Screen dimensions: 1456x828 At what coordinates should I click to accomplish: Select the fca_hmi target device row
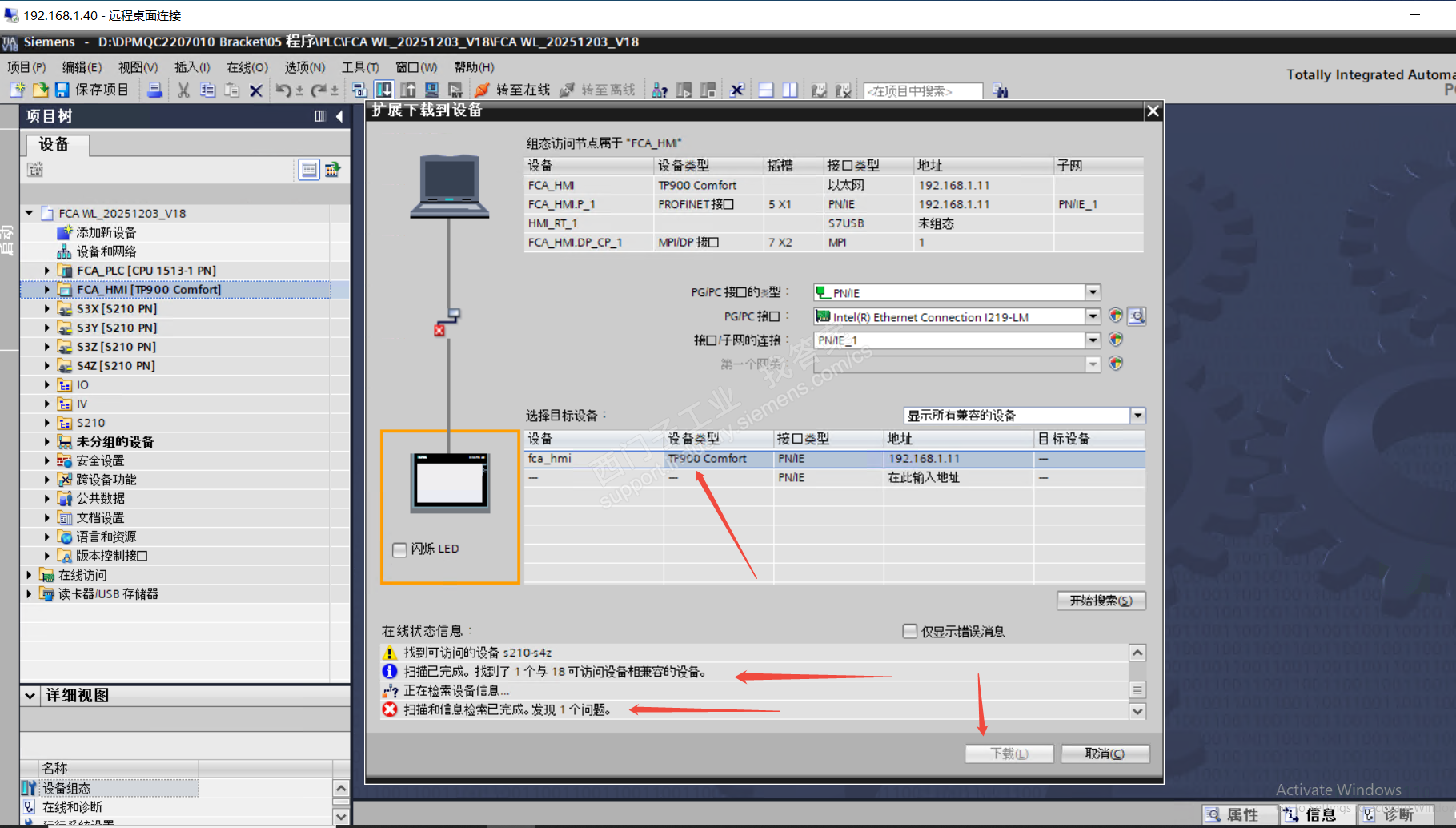click(835, 459)
